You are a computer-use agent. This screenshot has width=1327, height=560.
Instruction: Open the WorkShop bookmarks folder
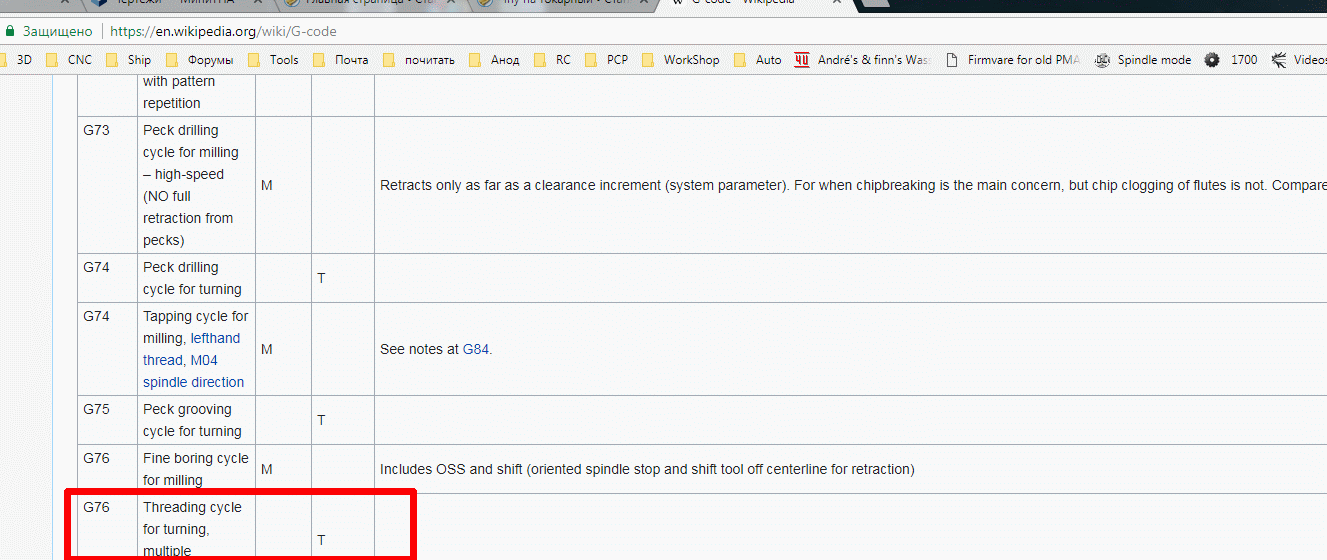click(680, 60)
